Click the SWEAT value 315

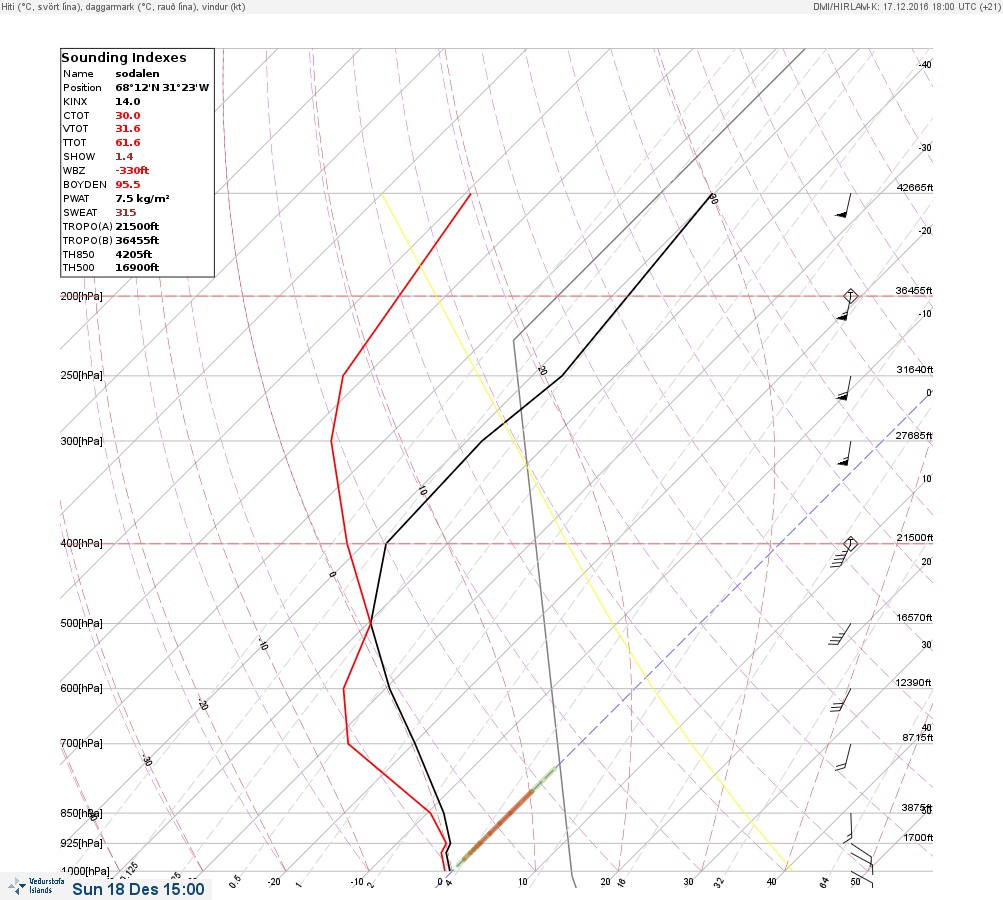coord(125,213)
